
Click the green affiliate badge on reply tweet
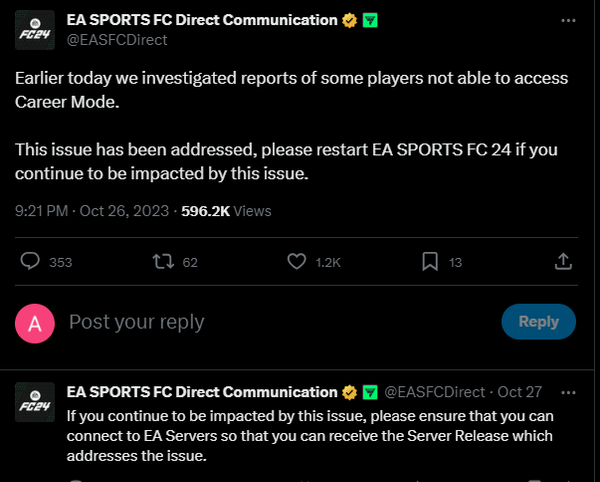point(369,391)
